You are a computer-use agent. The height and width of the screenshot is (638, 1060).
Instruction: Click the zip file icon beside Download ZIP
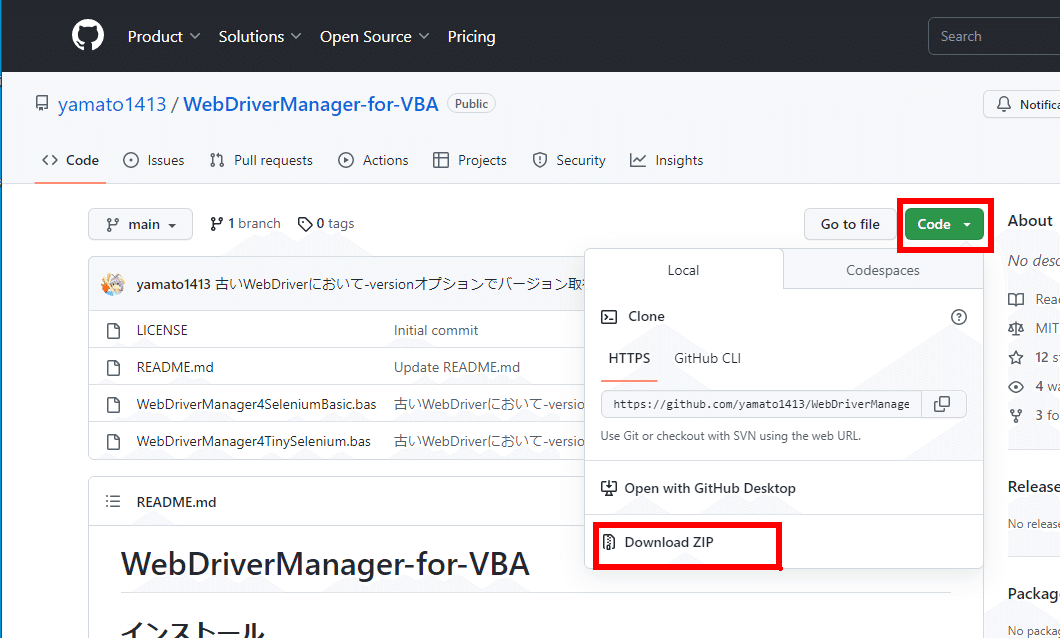[x=609, y=542]
